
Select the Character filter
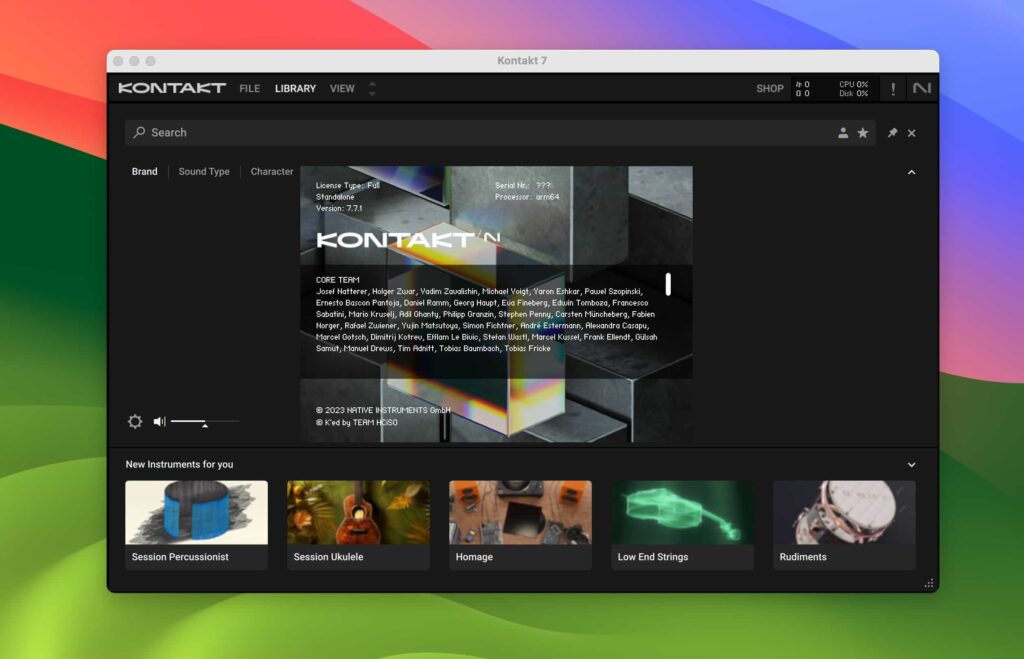[271, 171]
